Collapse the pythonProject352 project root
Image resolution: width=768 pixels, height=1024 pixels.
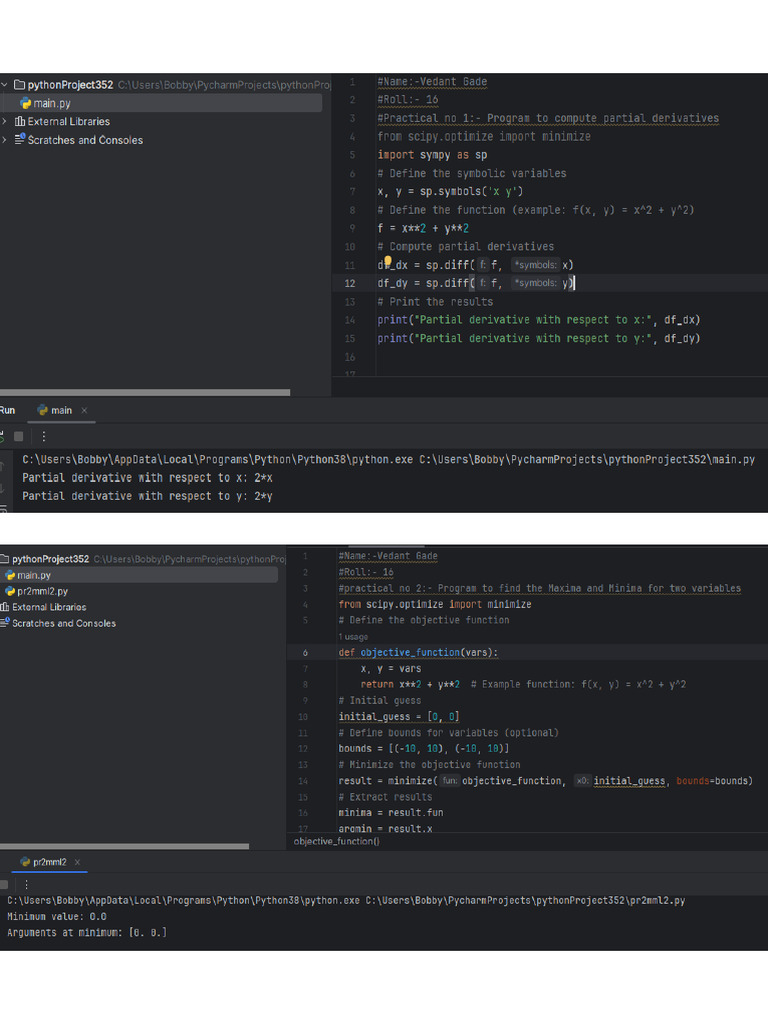[x=4, y=86]
